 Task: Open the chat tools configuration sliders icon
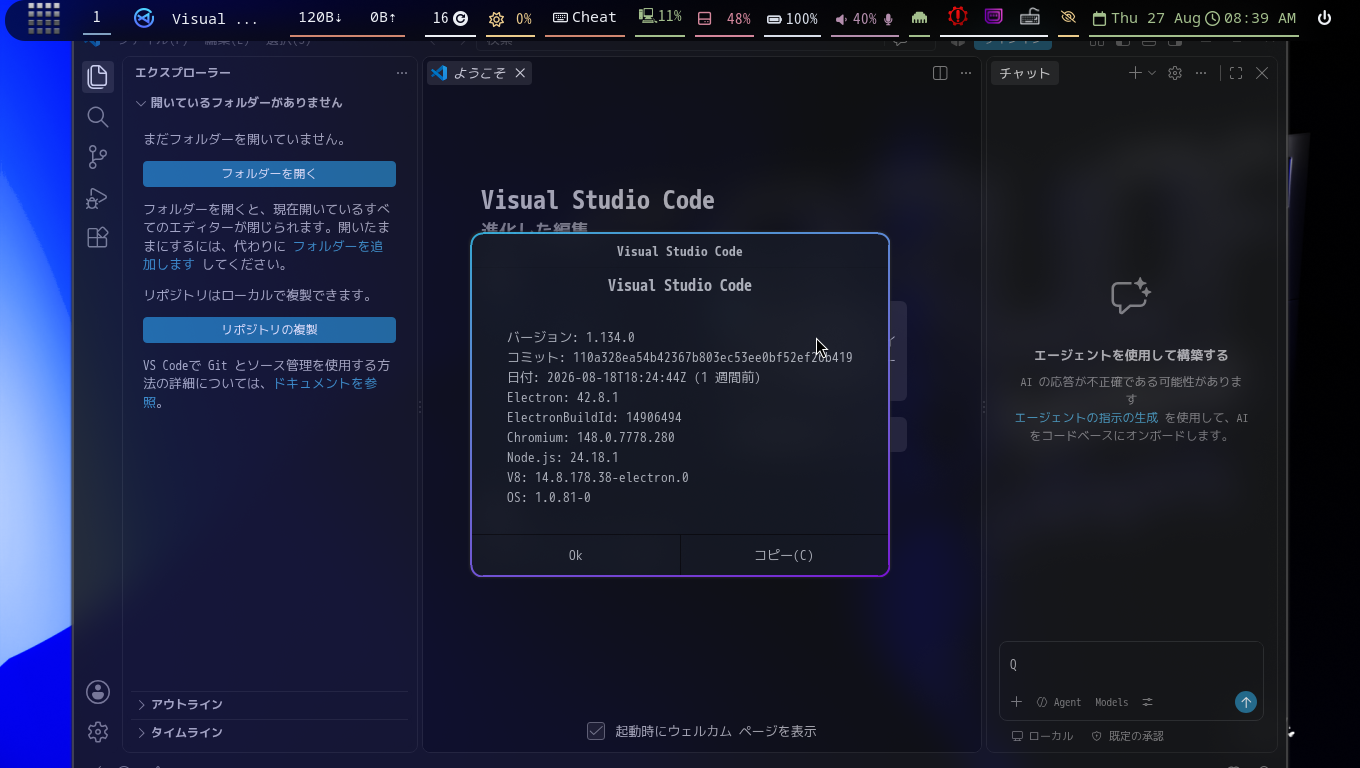tap(1148, 702)
